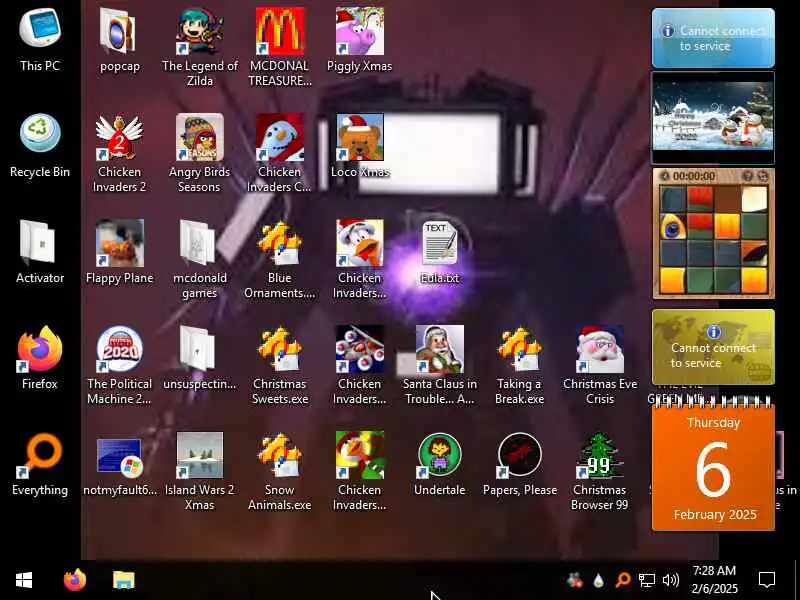Open the notification Action Center
The height and width of the screenshot is (600, 800).
[767, 580]
